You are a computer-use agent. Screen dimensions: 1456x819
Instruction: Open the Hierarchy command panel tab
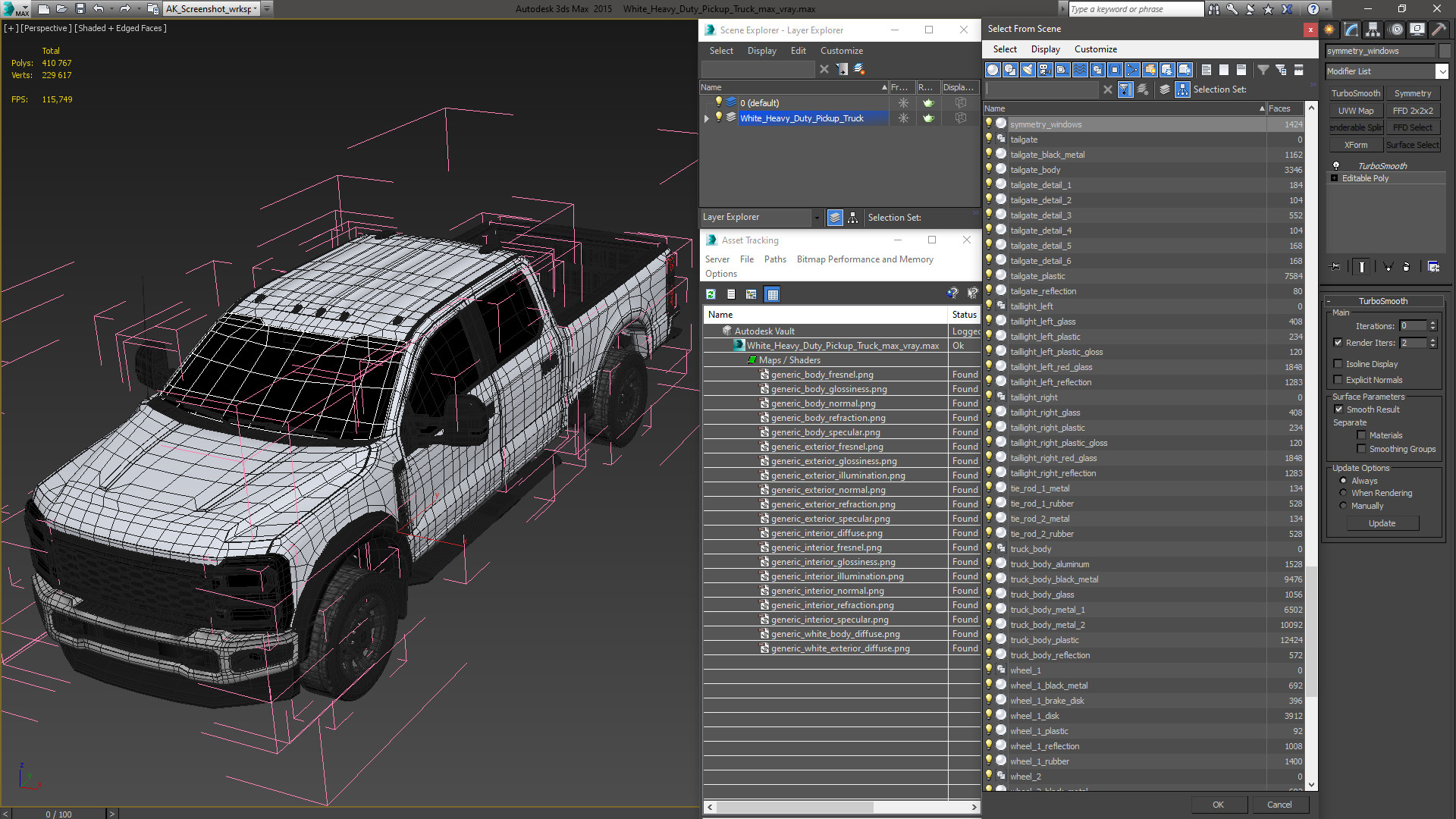point(1373,30)
